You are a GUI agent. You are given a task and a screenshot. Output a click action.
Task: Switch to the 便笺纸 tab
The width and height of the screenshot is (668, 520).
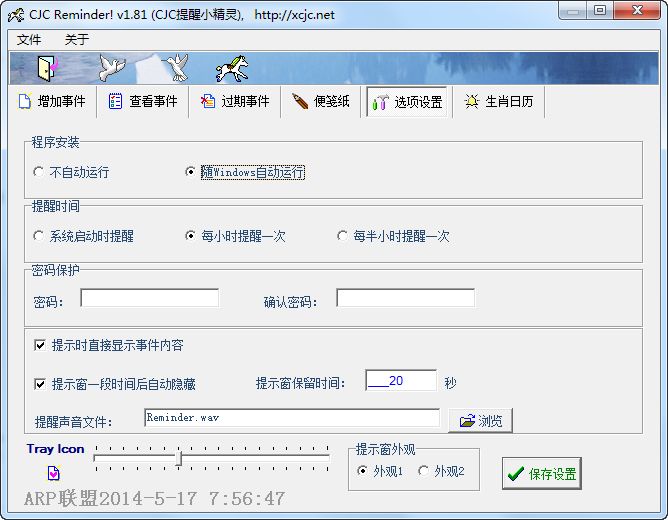pyautogui.click(x=321, y=101)
